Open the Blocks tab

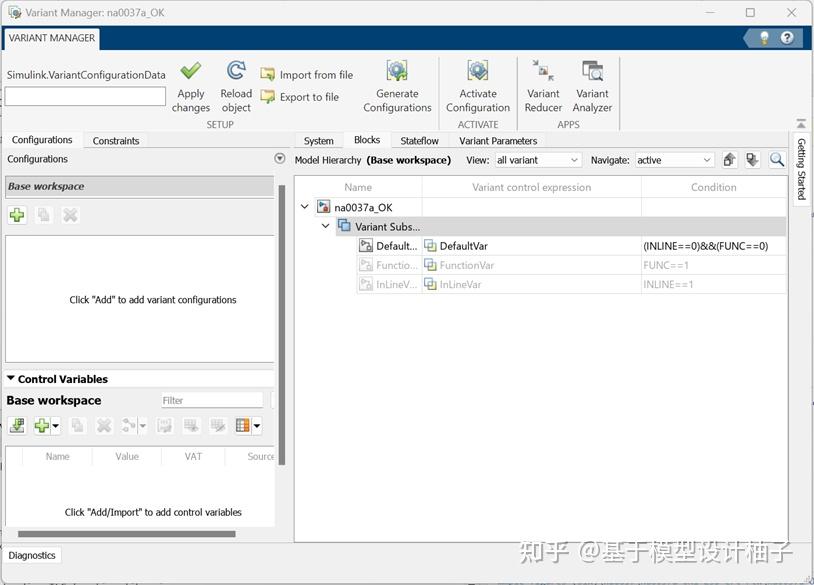[367, 140]
